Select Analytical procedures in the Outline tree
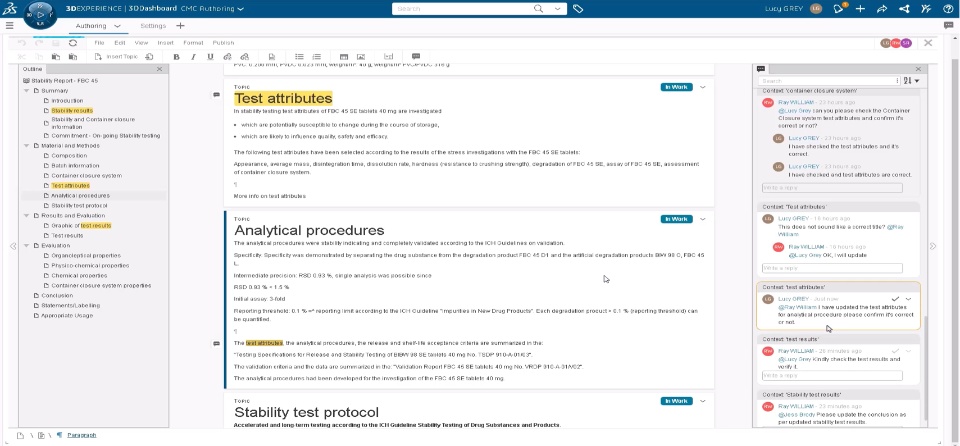 [x=81, y=195]
